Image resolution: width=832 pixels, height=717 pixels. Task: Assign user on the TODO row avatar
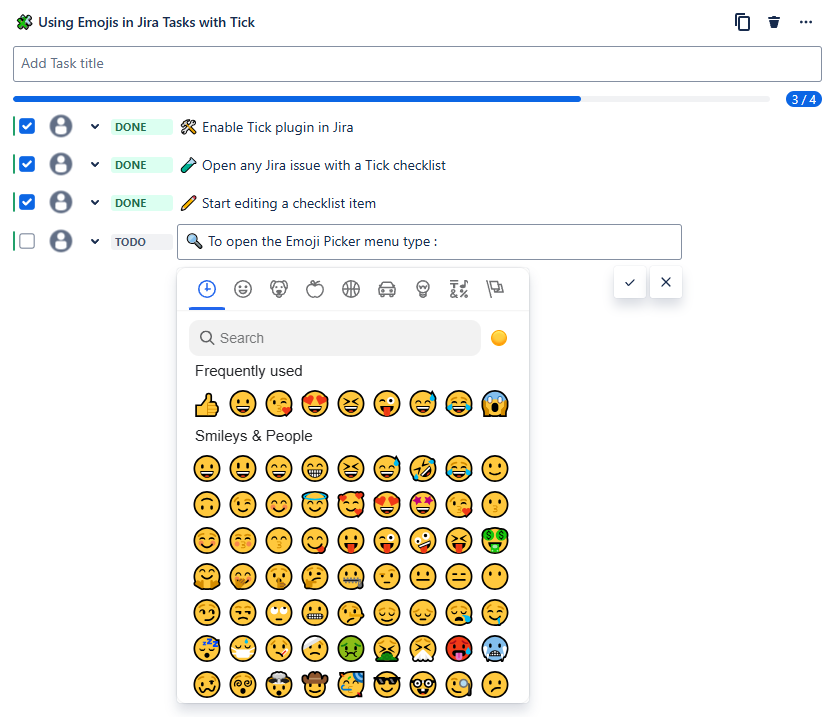pos(61,241)
